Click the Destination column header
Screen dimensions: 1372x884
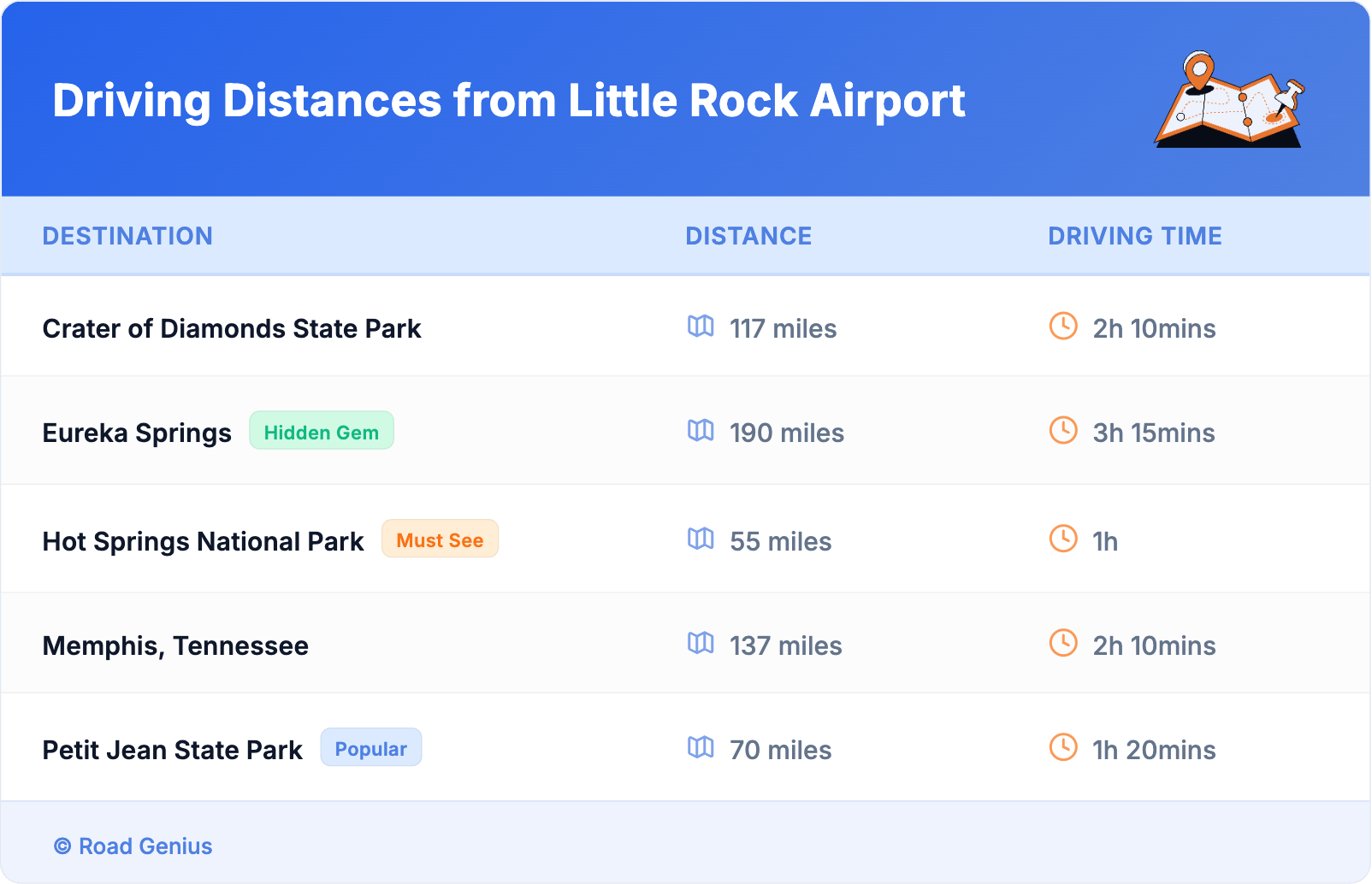127,236
